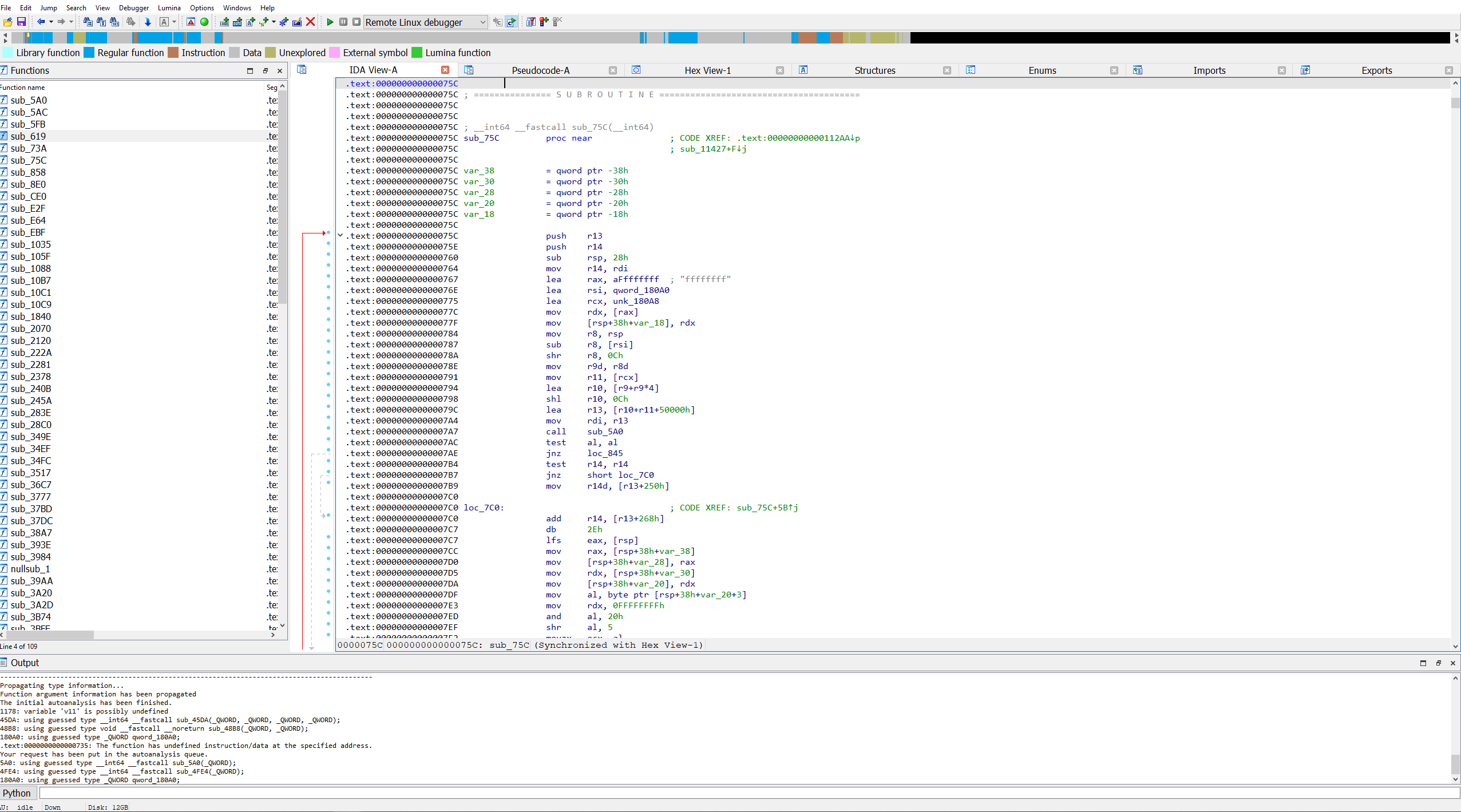
Task: Click the Start process play button
Action: (x=330, y=22)
